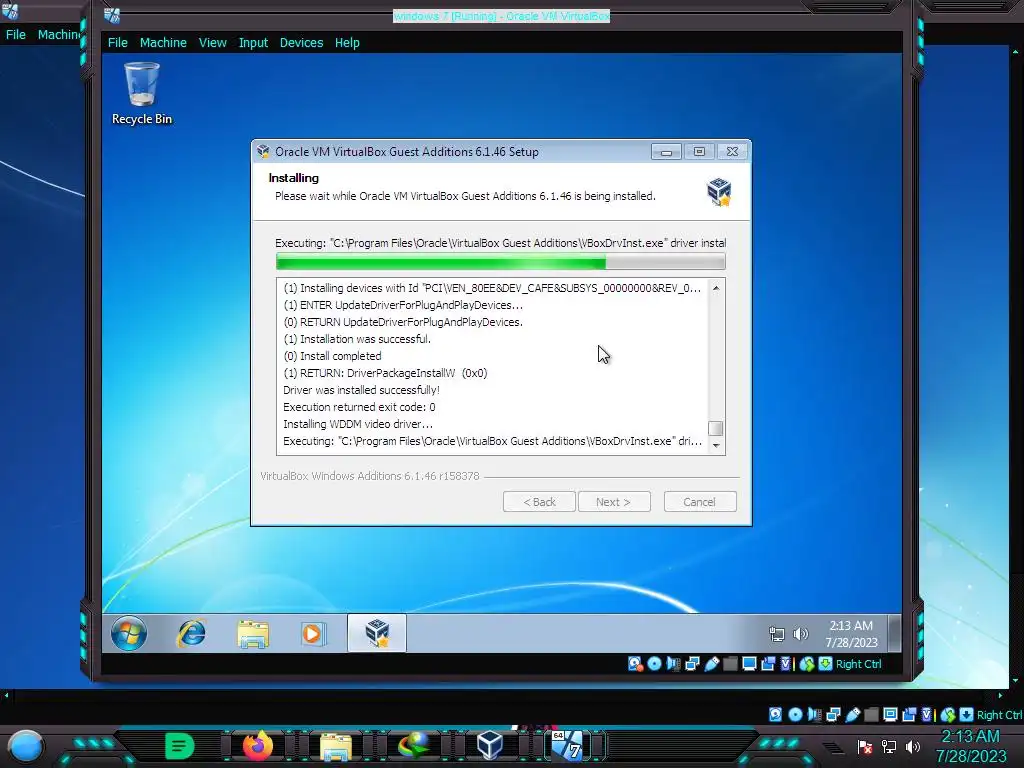
Task: Select log line "Driver was installed successfully!"
Action: [x=361, y=390]
